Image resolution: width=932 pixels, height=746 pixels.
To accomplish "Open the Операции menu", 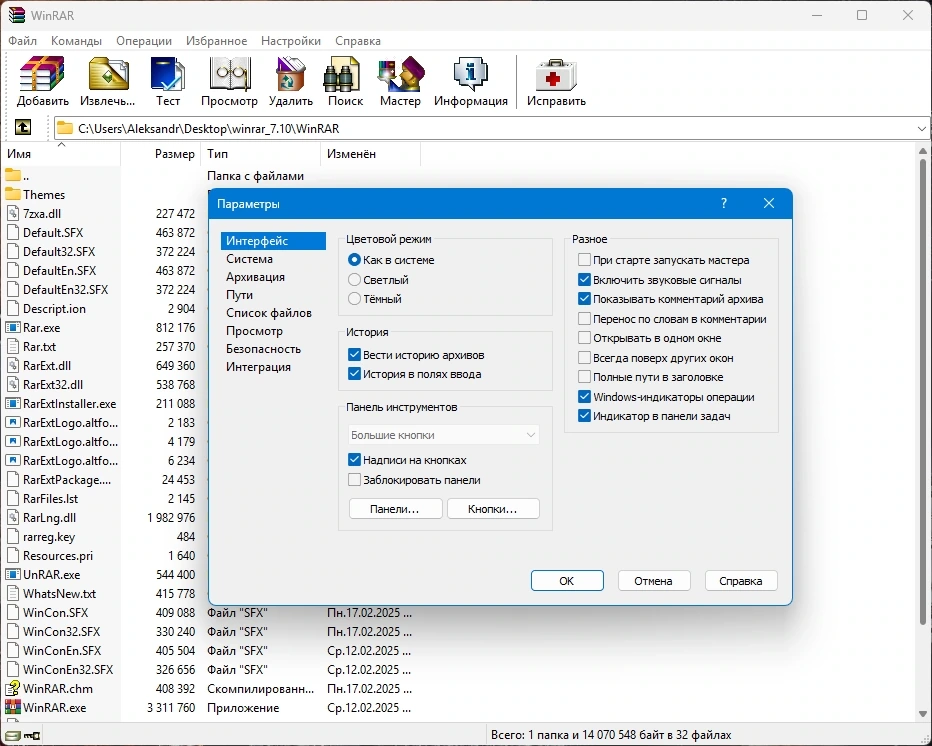I will 144,41.
